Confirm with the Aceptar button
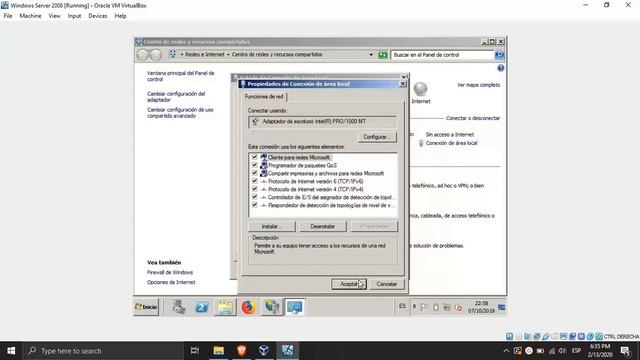Viewport: 640px width, 360px height. (349, 284)
